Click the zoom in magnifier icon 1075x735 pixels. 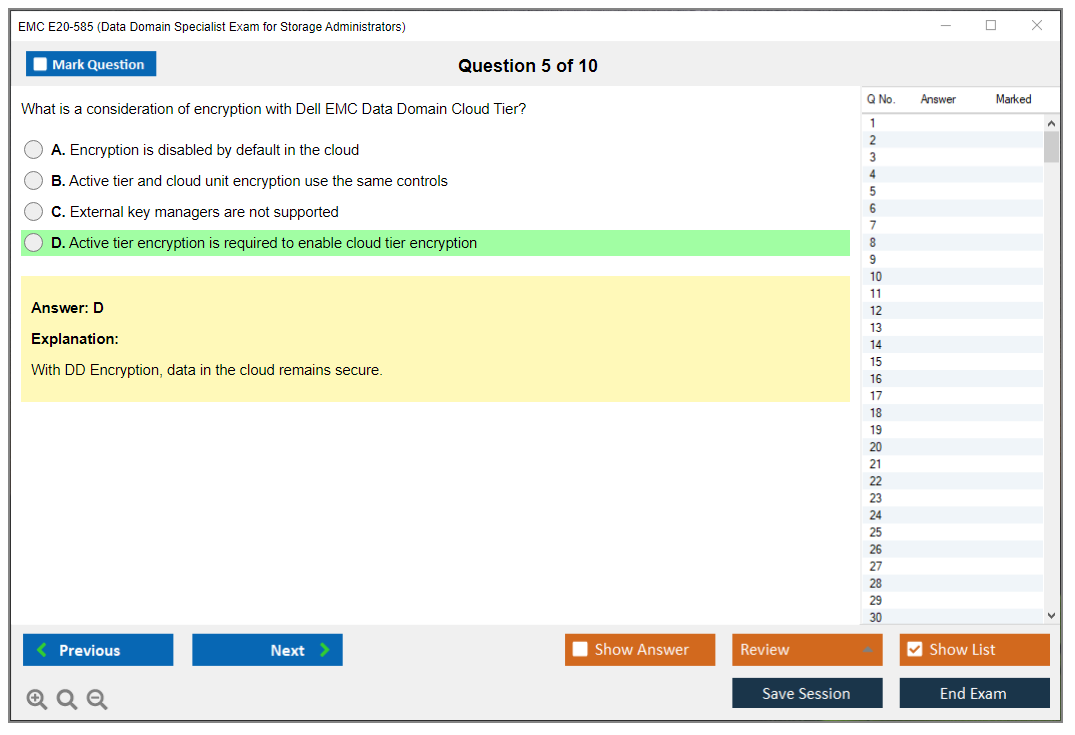[36, 700]
